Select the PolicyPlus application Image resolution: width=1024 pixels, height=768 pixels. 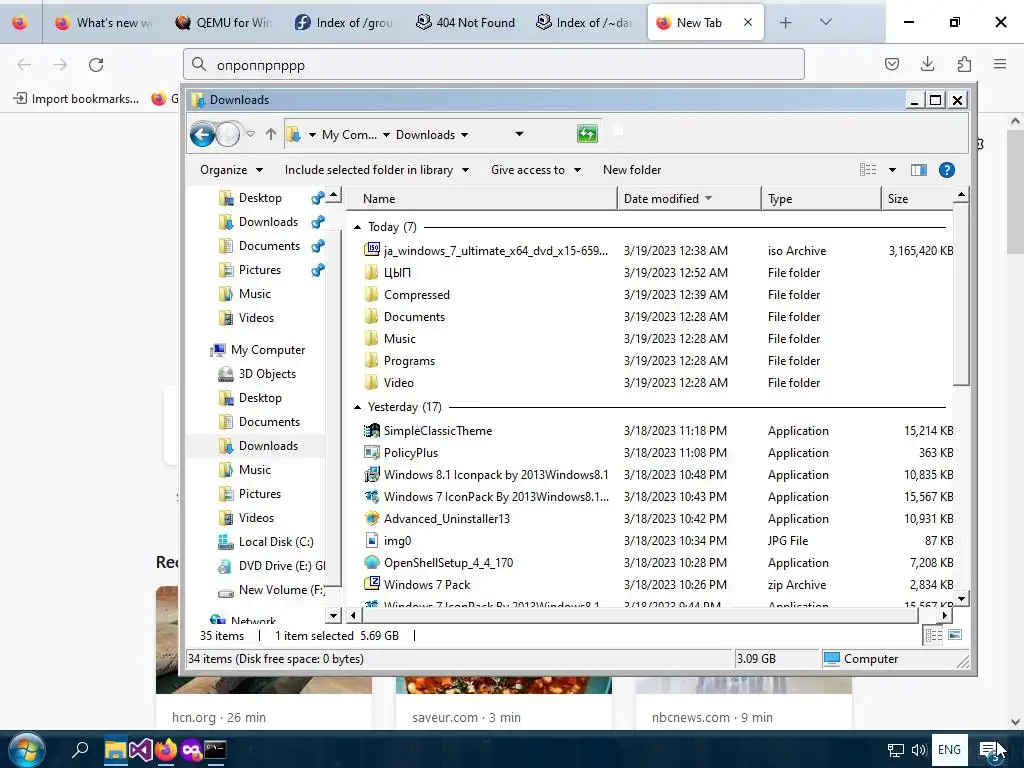pos(410,453)
